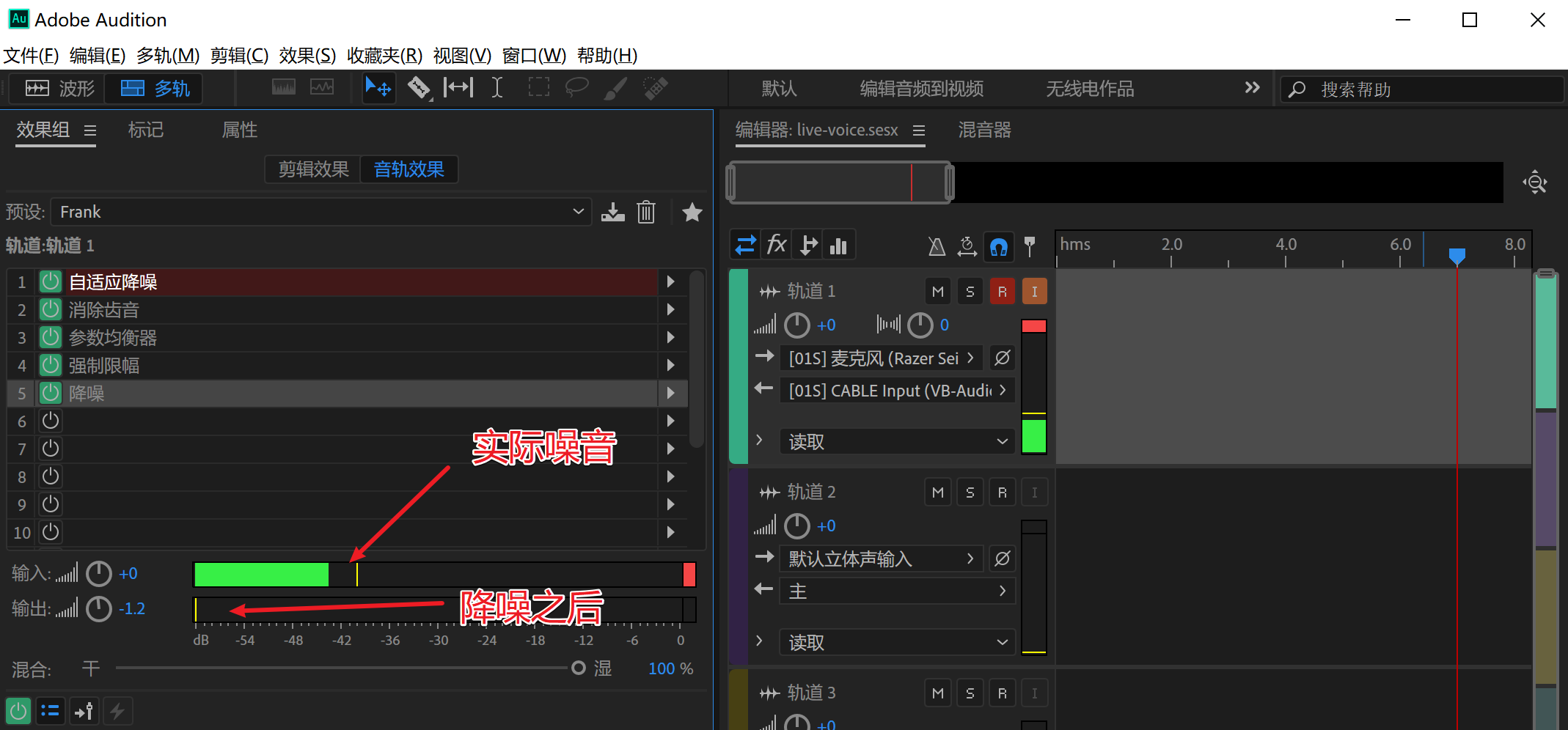This screenshot has width=1568, height=730.
Task: Select the Spot Healing Brush tool
Action: [655, 88]
